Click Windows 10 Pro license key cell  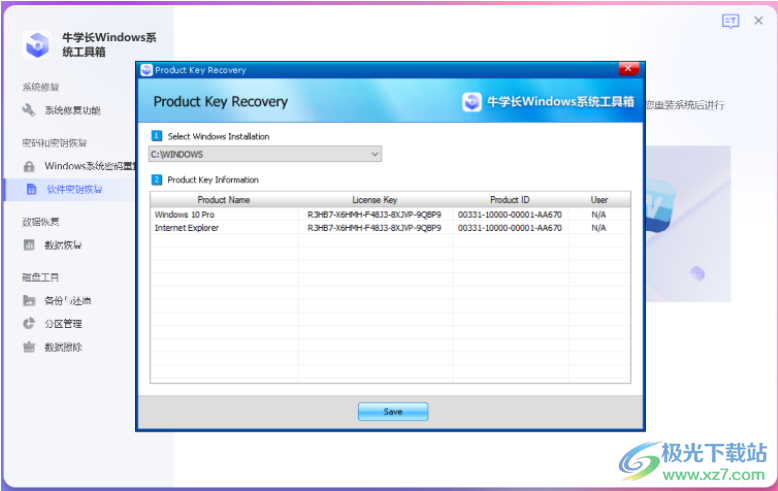coord(375,215)
